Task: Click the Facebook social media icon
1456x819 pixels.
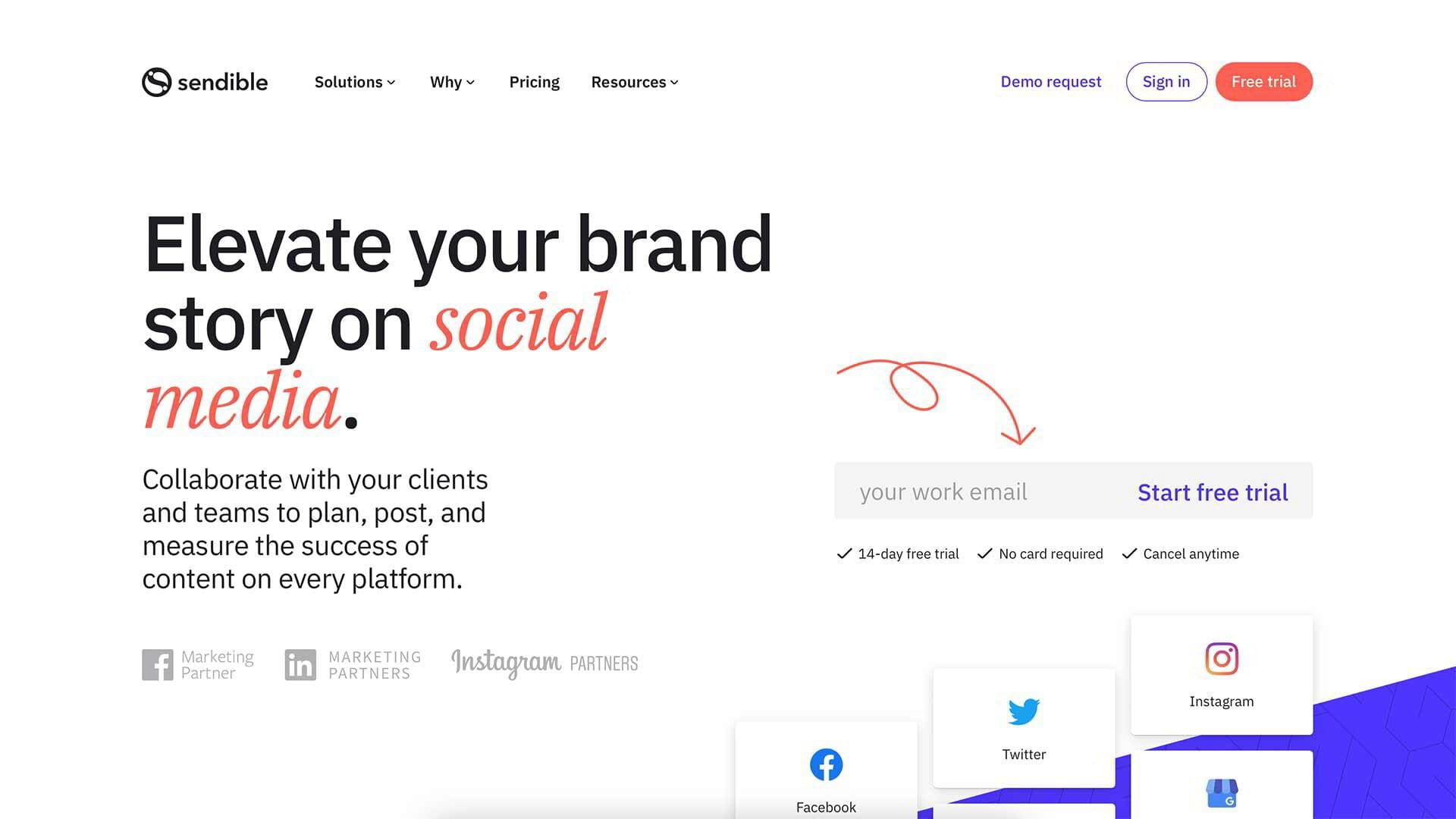Action: point(826,764)
